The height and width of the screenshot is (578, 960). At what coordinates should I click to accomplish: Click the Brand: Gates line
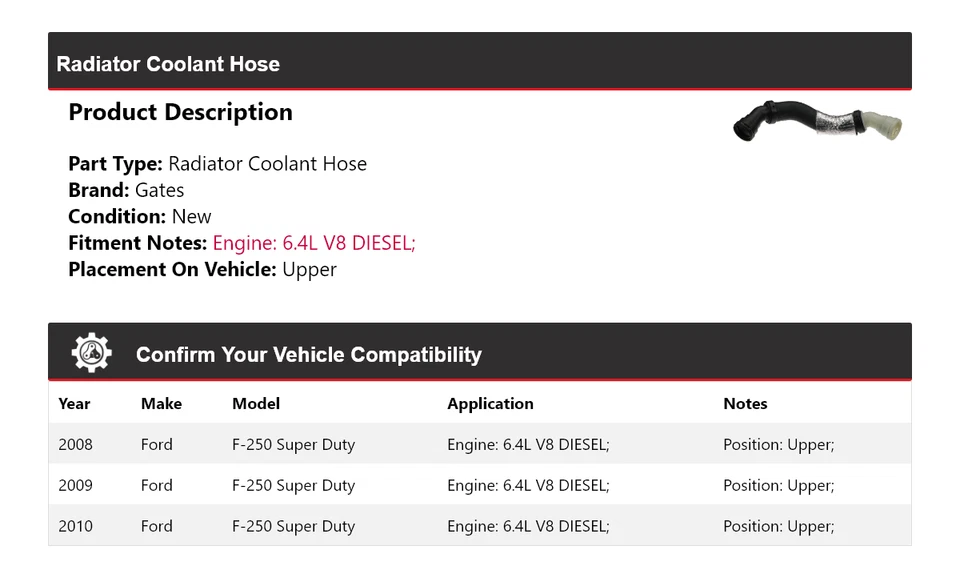point(126,190)
